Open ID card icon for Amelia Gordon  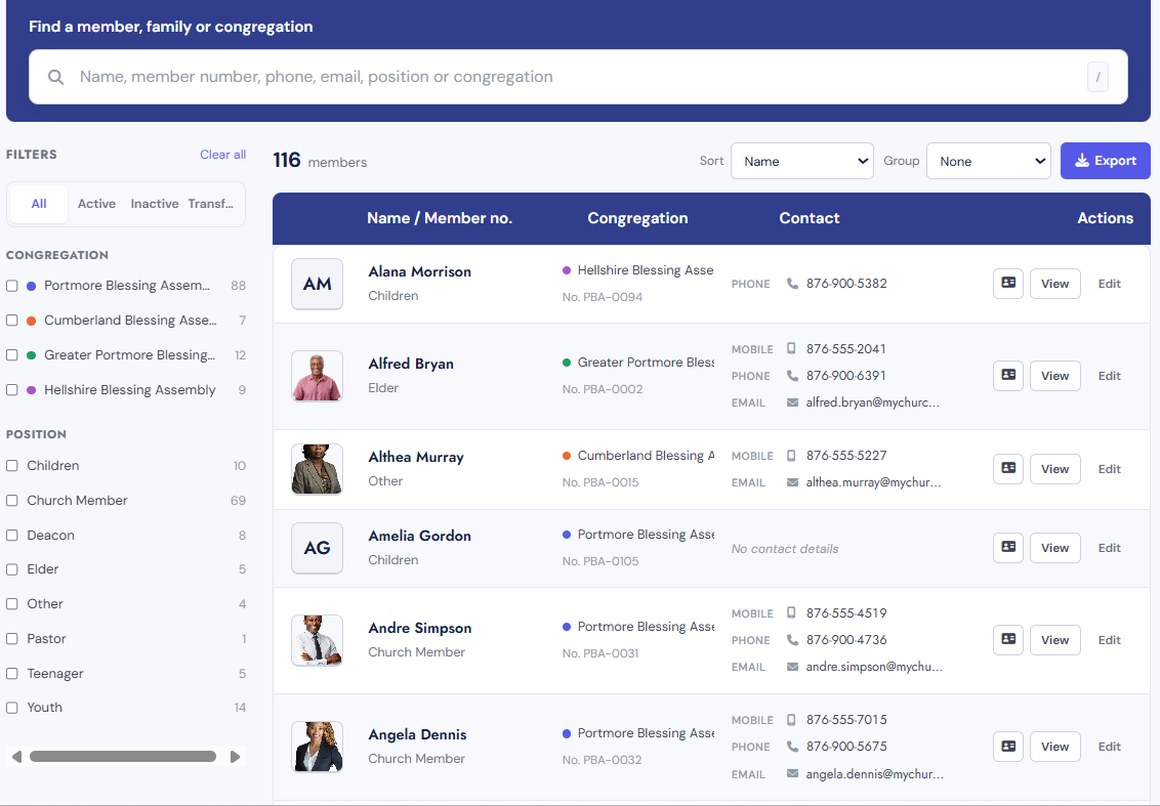click(1008, 548)
